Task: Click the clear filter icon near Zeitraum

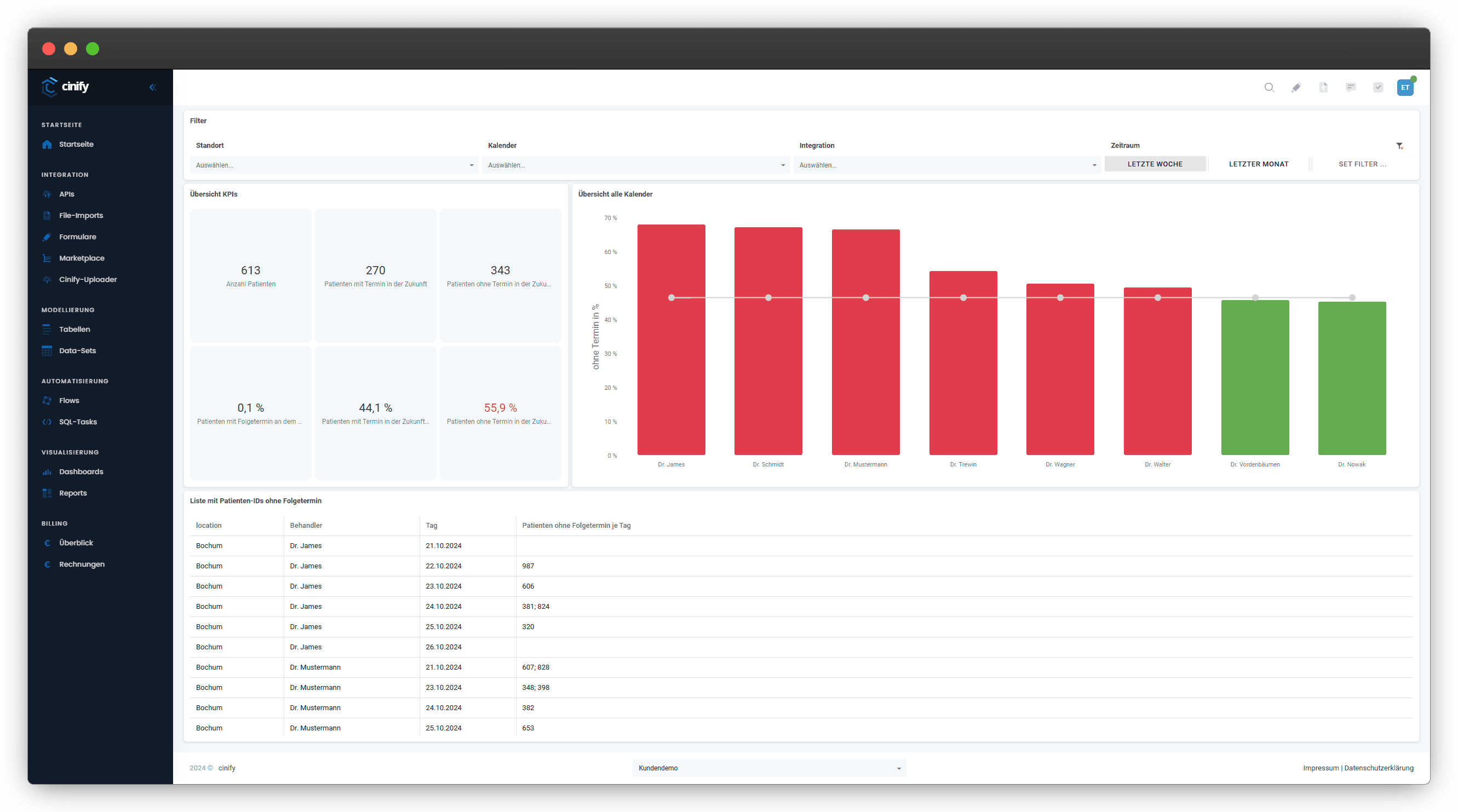Action: (1400, 146)
